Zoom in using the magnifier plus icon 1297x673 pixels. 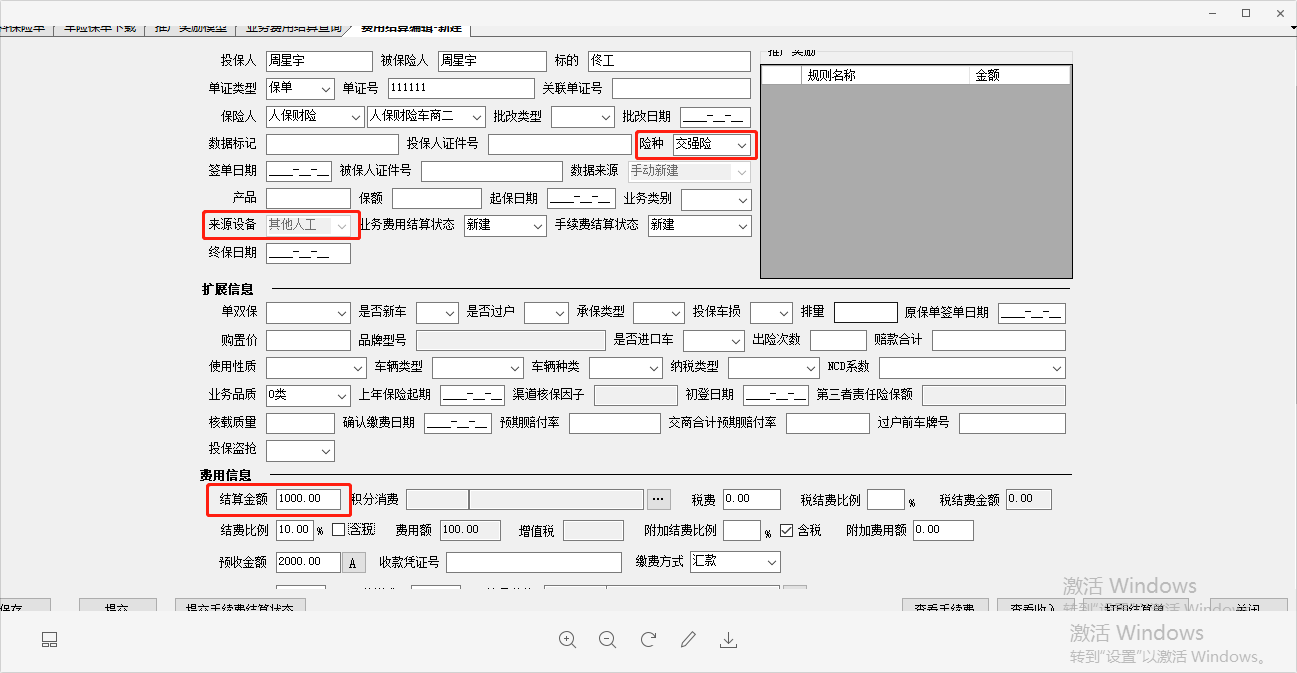(568, 640)
